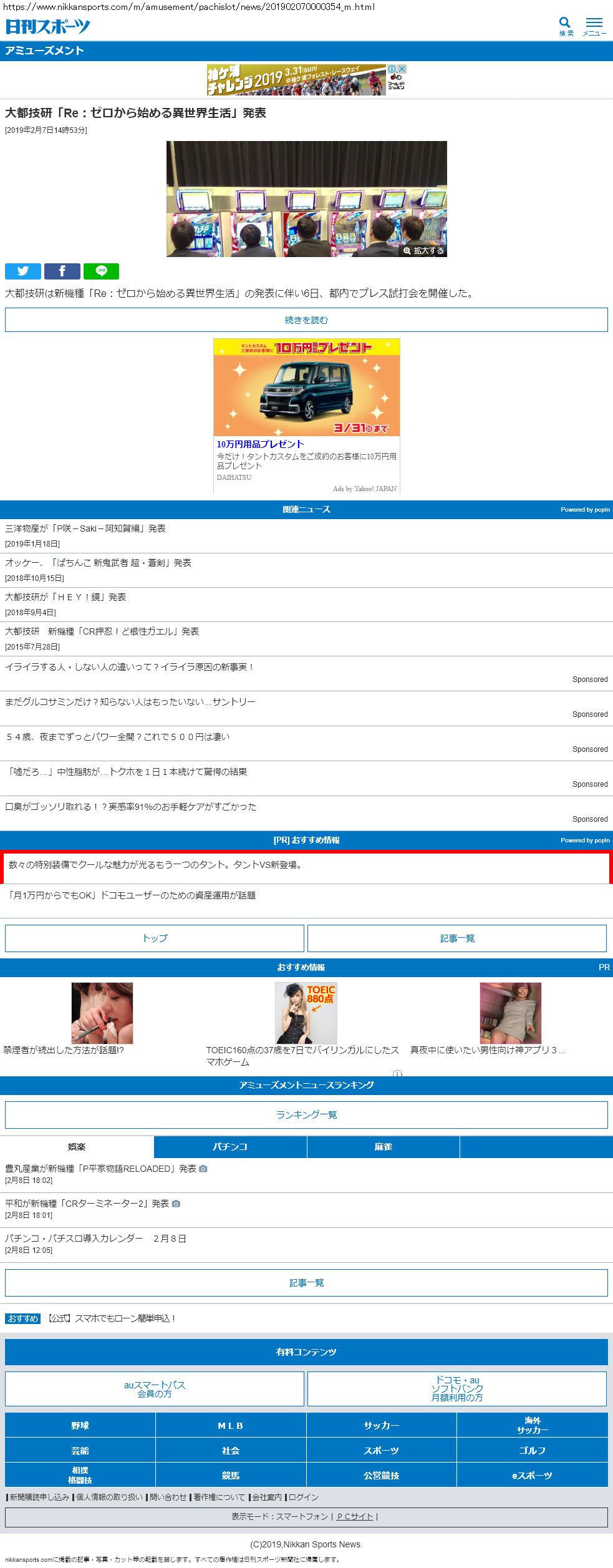The image size is (613, 1568).
Task: Open the eスポーツ footer category
Action: [532, 1476]
